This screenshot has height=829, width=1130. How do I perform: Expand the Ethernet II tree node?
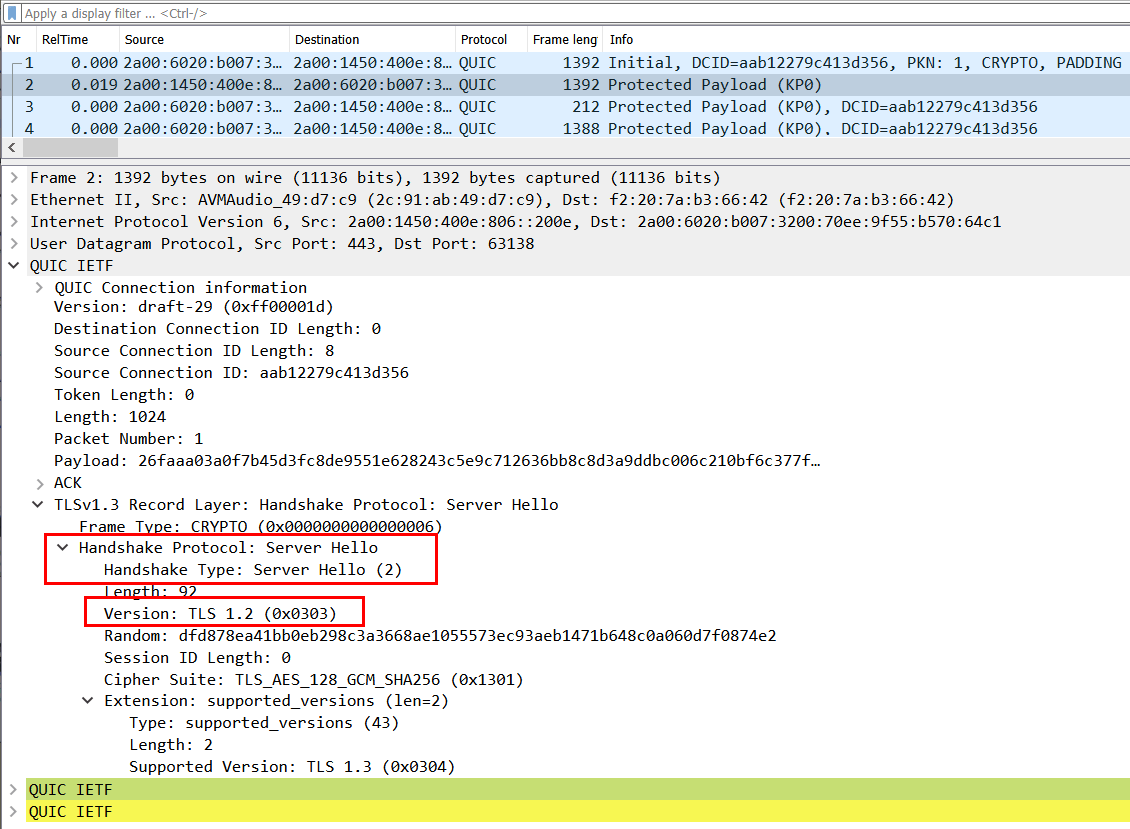pyautogui.click(x=14, y=200)
